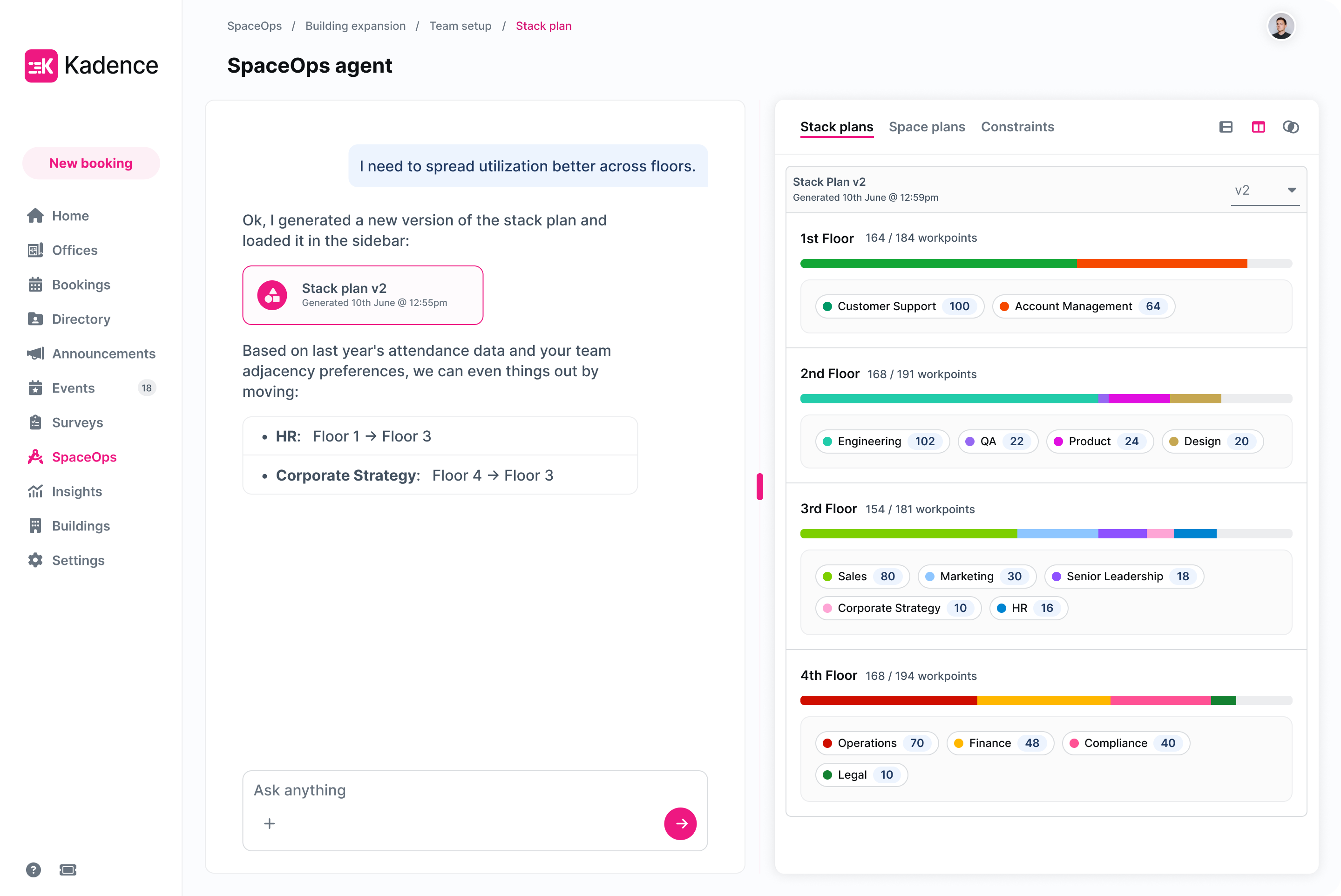This screenshot has width=1341, height=896.
Task: Click the plus attachment icon in chat input
Action: click(269, 823)
